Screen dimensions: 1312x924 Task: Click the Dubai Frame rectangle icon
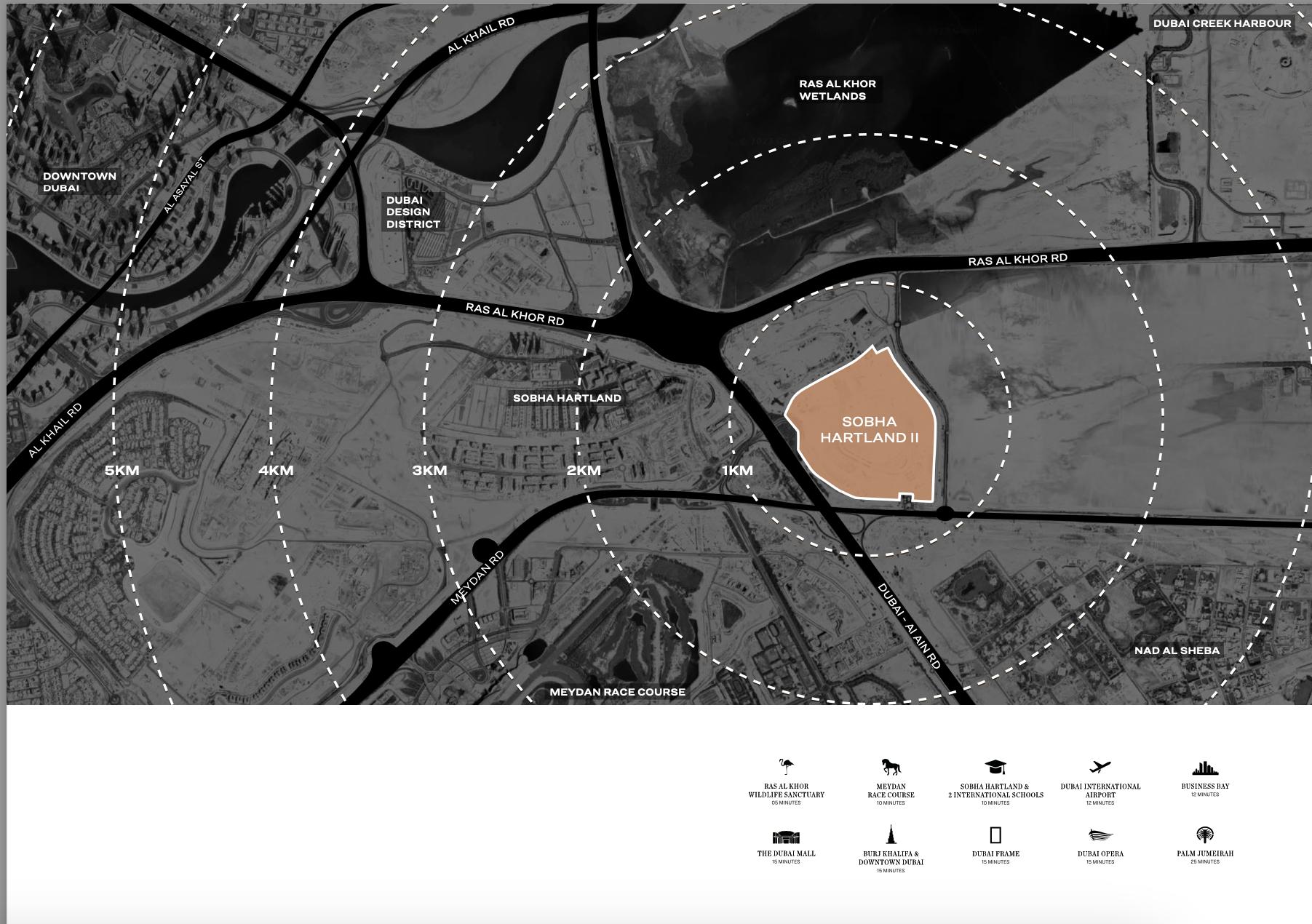pos(995,835)
